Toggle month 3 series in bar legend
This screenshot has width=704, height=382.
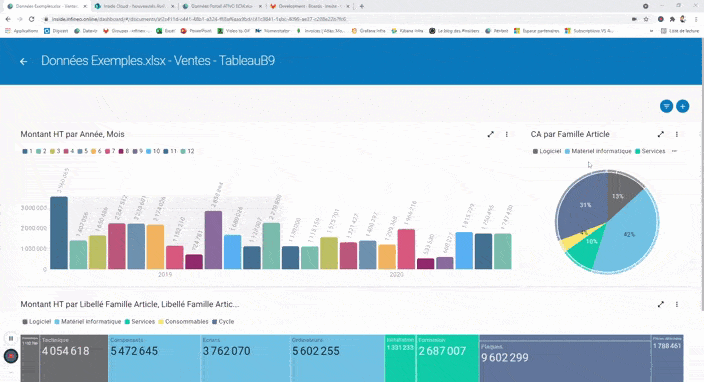pos(55,151)
